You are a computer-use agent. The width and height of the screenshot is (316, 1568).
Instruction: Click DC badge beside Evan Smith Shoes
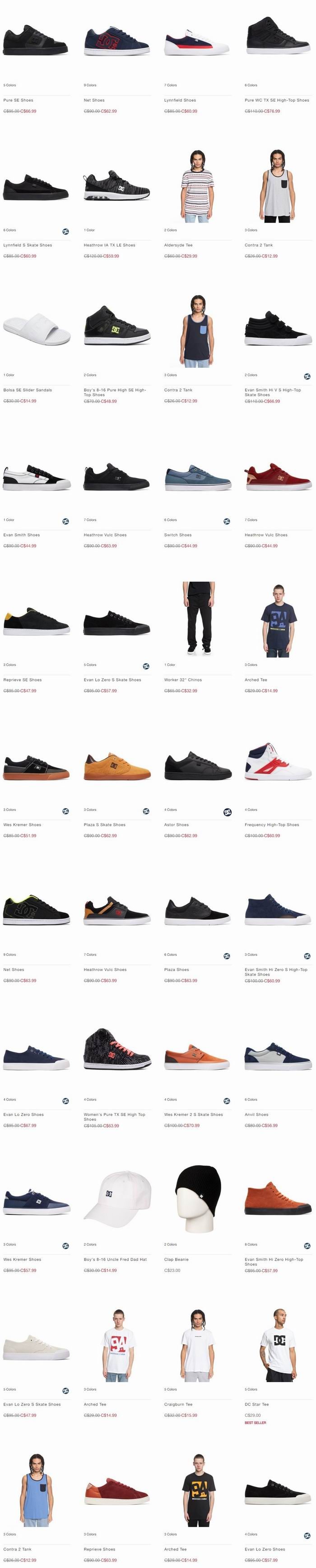[65, 521]
